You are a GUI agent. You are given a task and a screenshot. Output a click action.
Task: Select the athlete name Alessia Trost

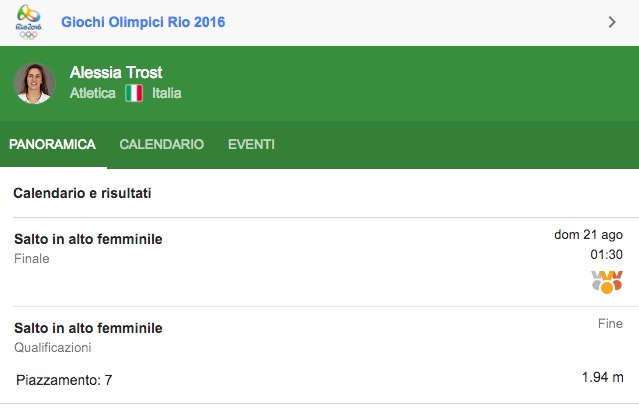pos(116,73)
